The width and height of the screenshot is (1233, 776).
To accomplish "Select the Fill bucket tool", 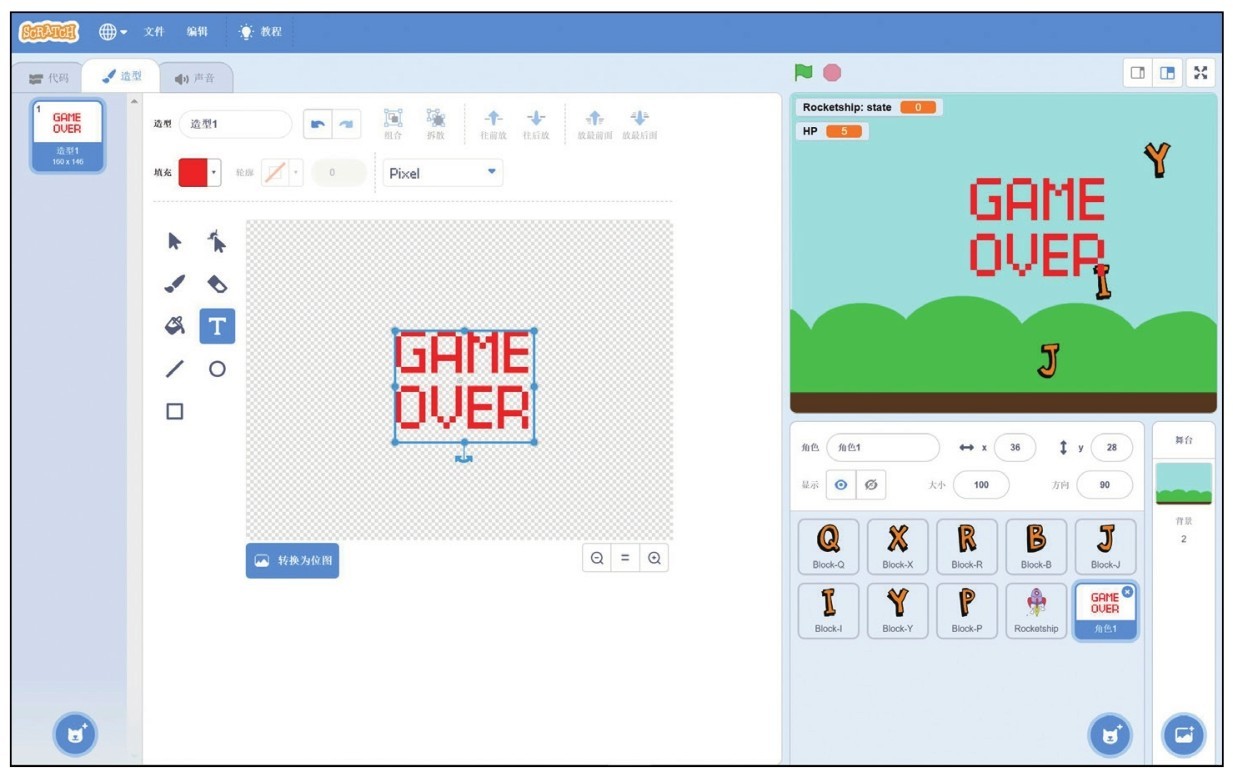I will 175,326.
